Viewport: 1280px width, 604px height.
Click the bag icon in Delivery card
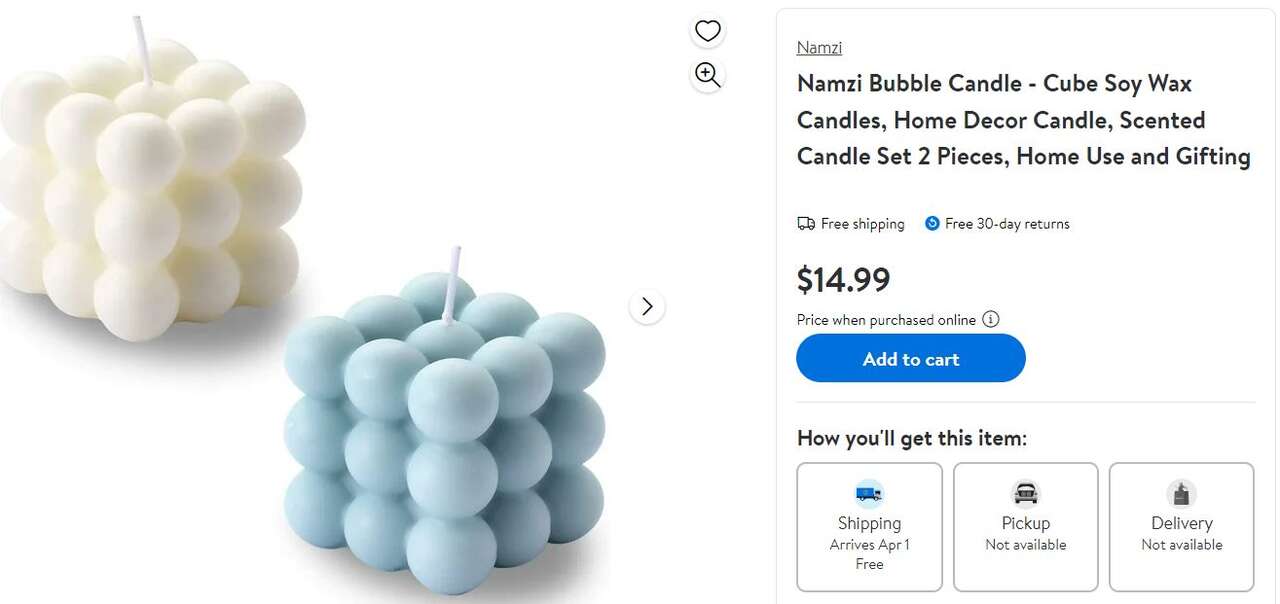pyautogui.click(x=1181, y=493)
